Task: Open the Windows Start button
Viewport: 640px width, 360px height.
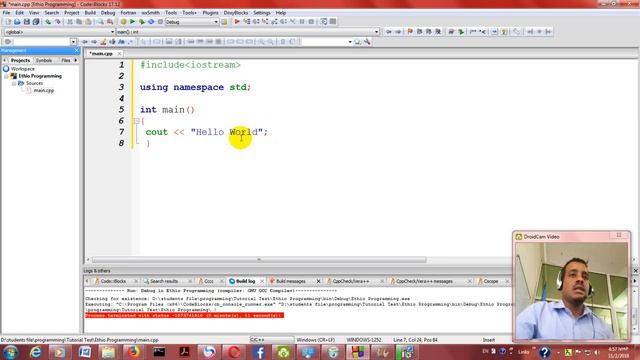Action: [x=10, y=352]
